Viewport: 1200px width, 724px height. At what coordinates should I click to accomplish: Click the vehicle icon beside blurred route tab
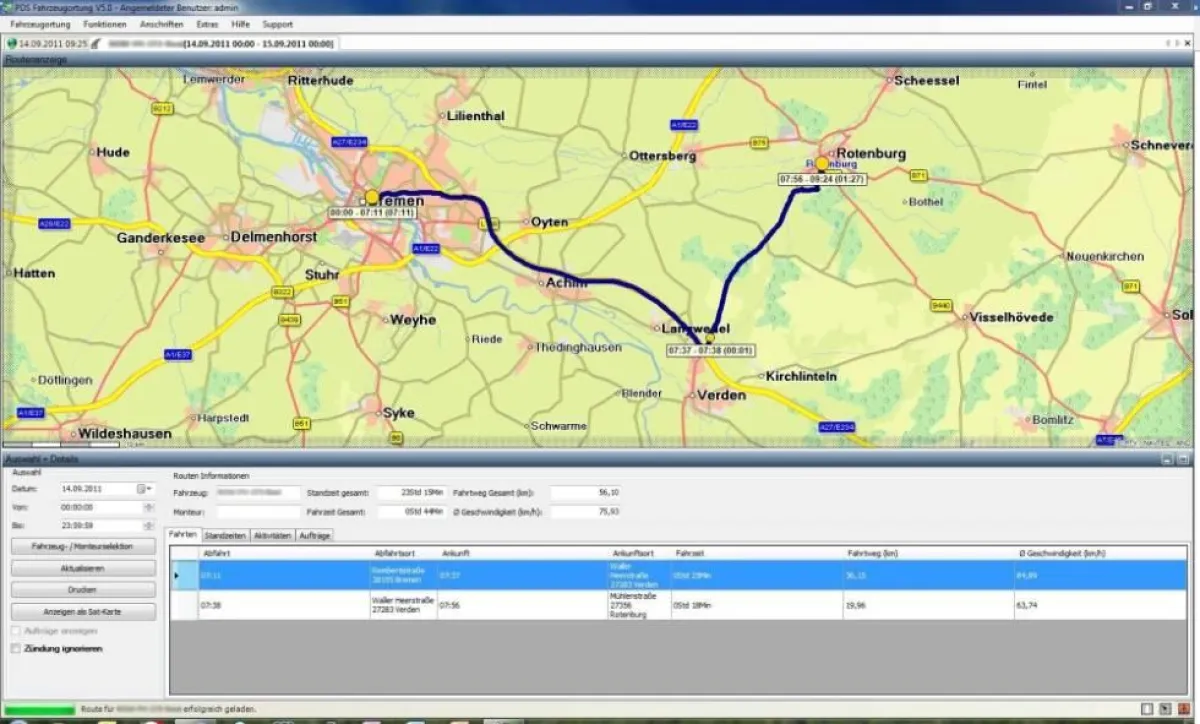tap(95, 44)
